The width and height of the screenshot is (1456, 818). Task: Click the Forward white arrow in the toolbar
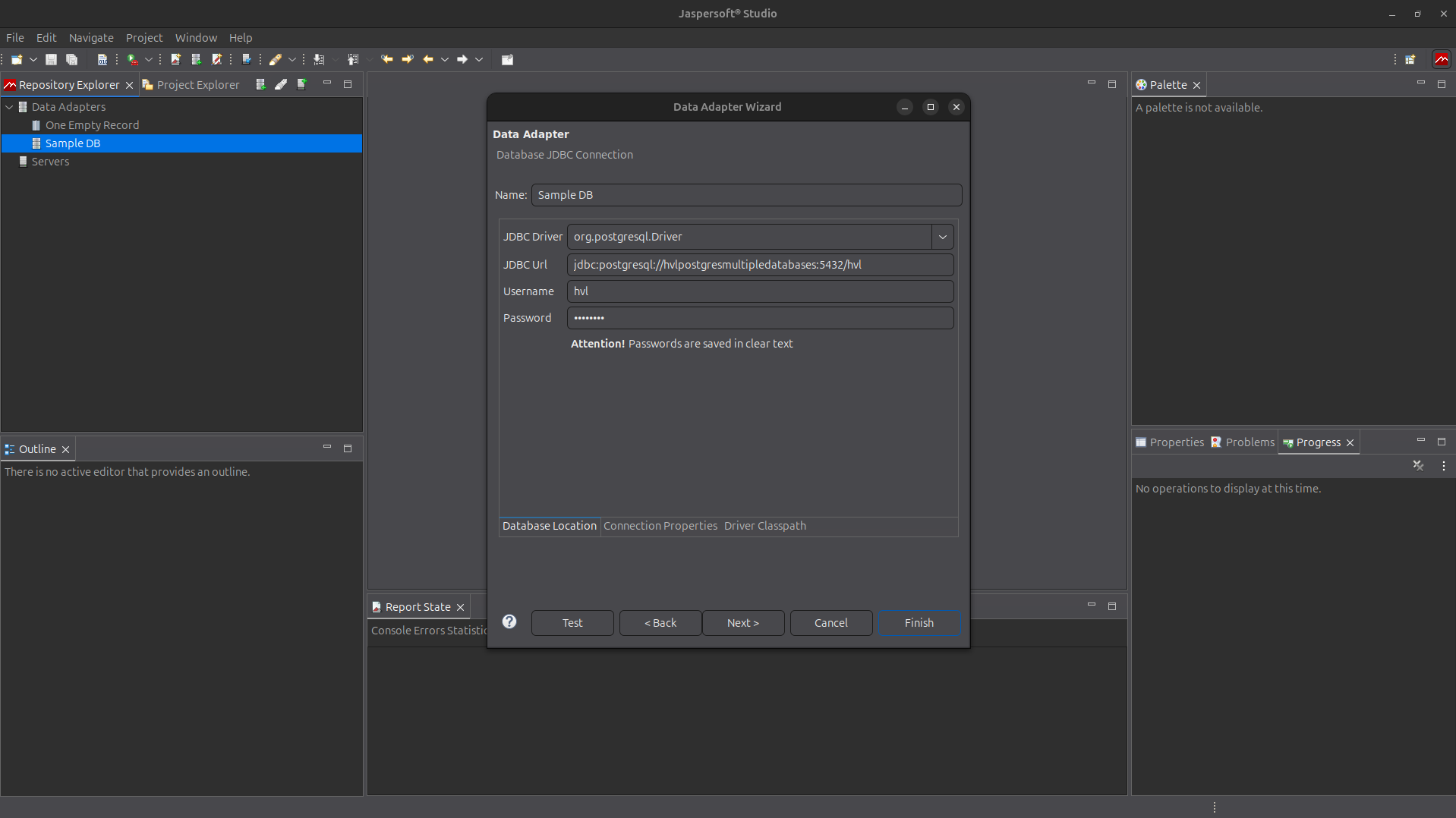462,59
